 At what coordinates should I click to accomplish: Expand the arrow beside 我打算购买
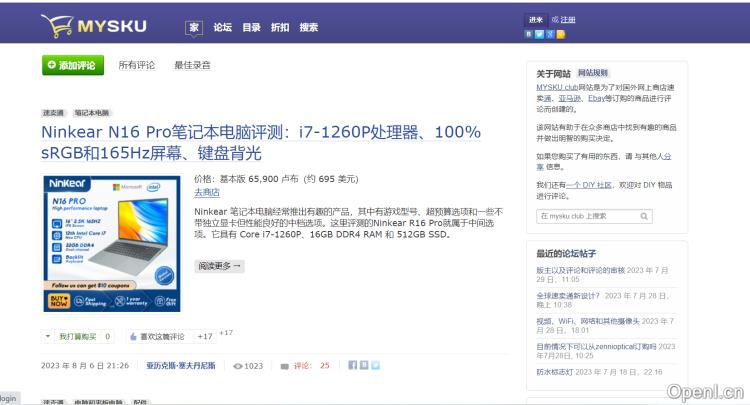[x=48, y=336]
